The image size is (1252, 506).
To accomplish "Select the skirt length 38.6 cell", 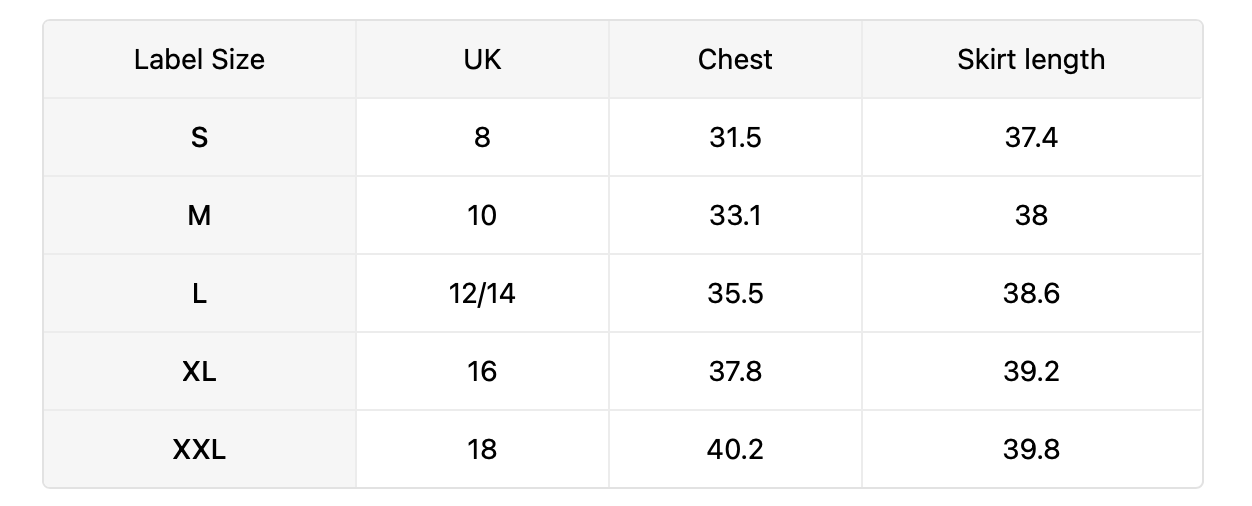I will coord(1031,293).
